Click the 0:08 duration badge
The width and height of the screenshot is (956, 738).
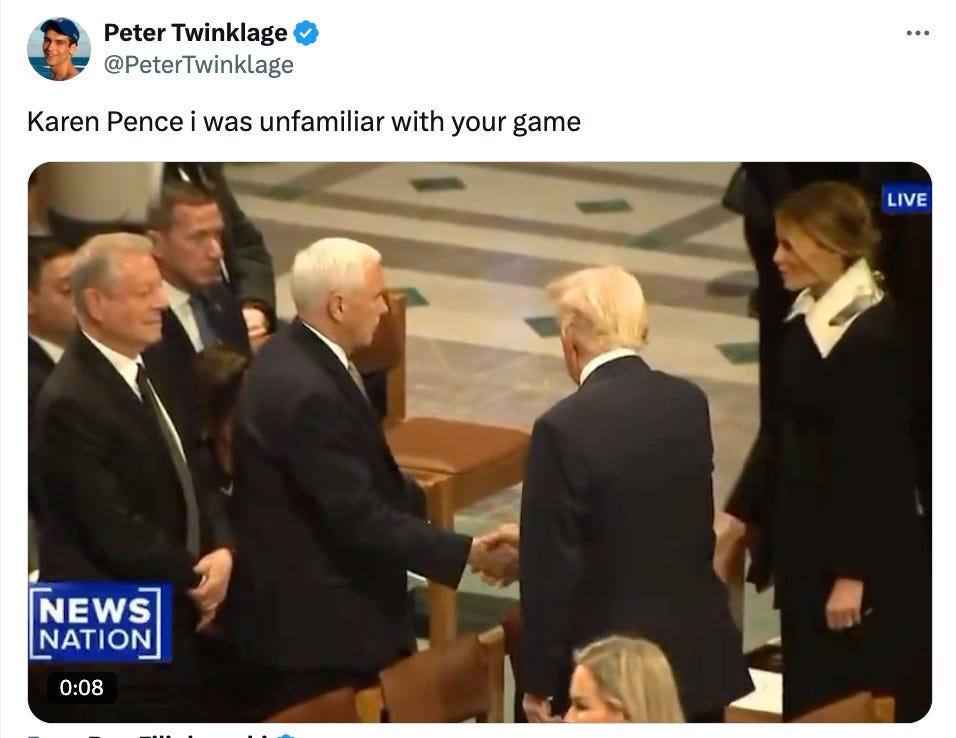(x=82, y=687)
